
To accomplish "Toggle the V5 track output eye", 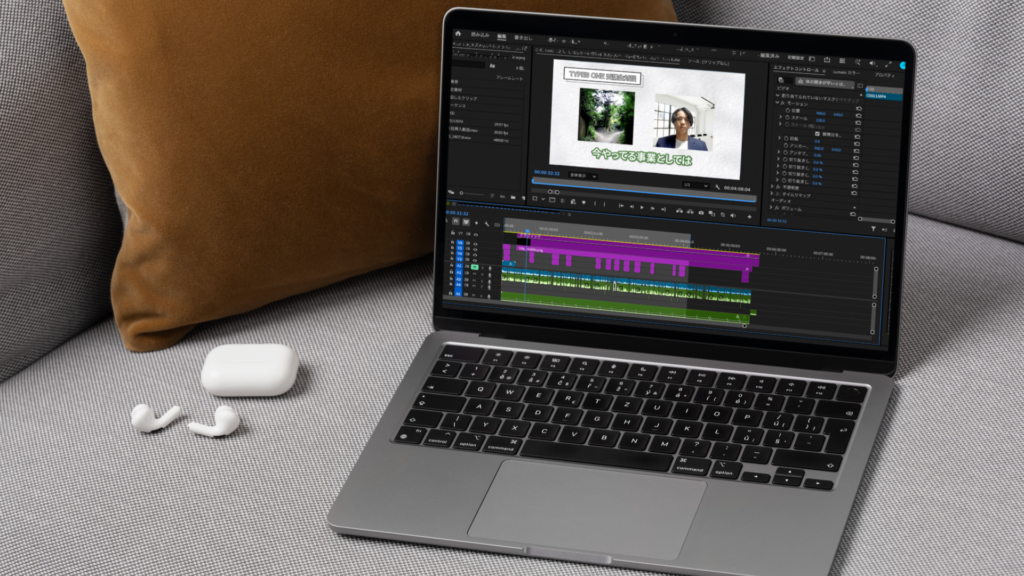I will [x=475, y=249].
